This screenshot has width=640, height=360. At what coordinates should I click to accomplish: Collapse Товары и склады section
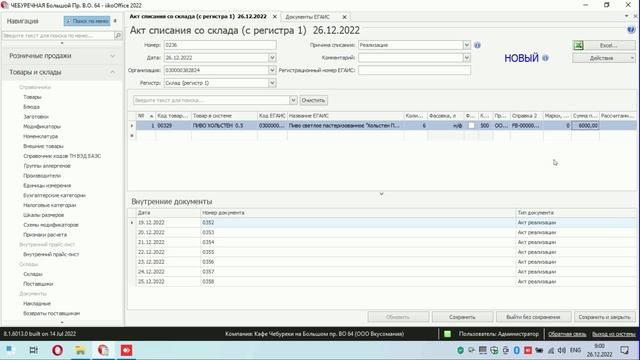tap(112, 72)
